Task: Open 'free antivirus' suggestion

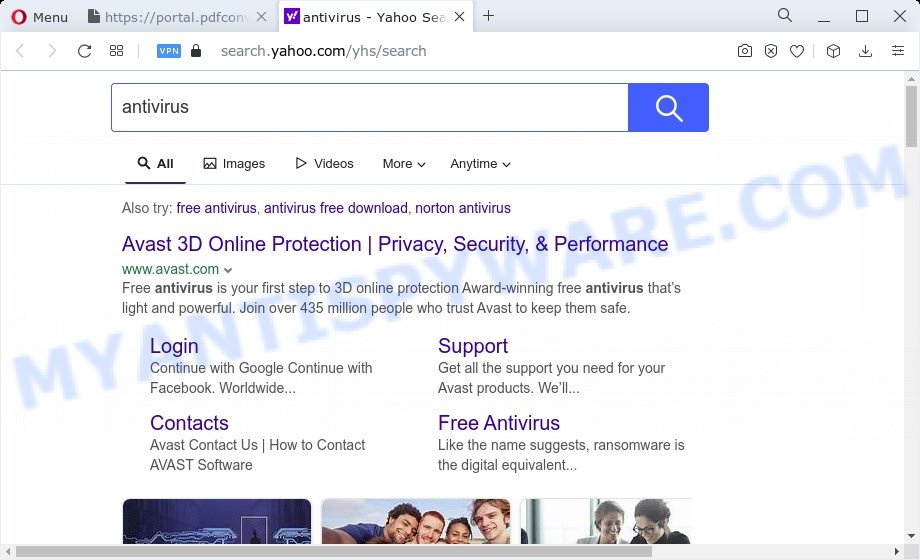Action: [x=217, y=208]
